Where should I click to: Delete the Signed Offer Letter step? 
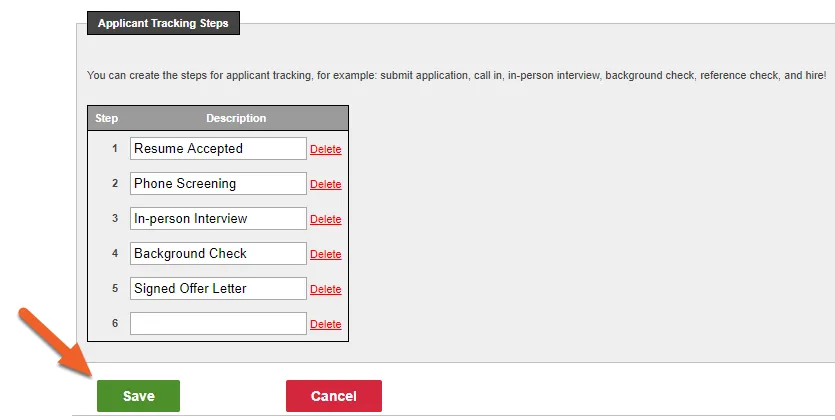pos(325,289)
